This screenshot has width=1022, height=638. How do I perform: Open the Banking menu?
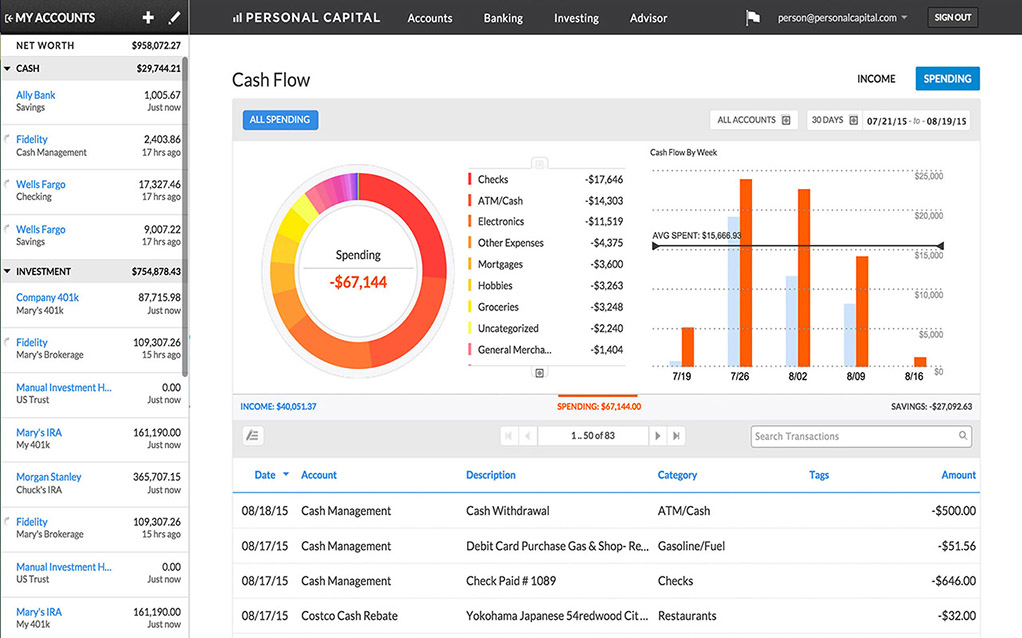[x=502, y=18]
